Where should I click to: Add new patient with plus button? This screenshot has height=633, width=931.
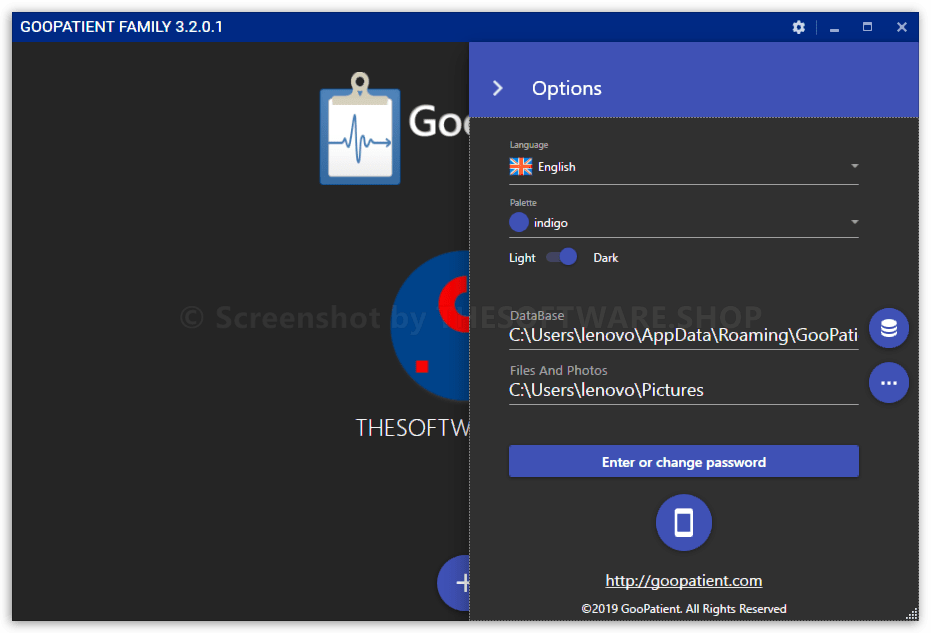[x=455, y=583]
